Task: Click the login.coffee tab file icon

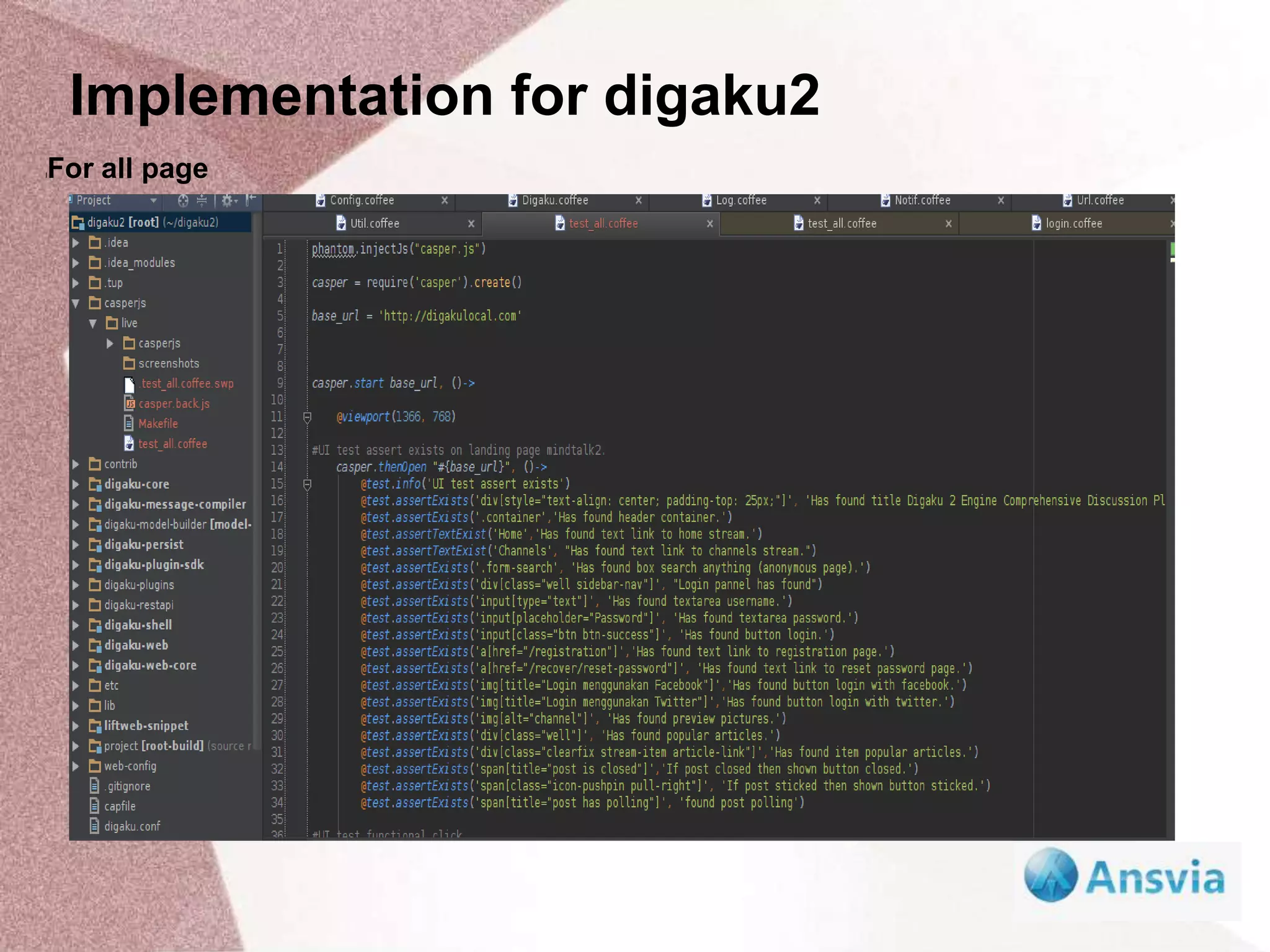Action: [x=1037, y=223]
